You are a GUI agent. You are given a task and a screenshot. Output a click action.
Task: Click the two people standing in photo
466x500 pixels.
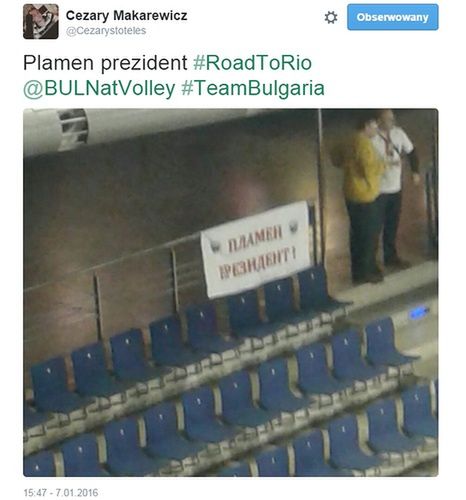(378, 197)
